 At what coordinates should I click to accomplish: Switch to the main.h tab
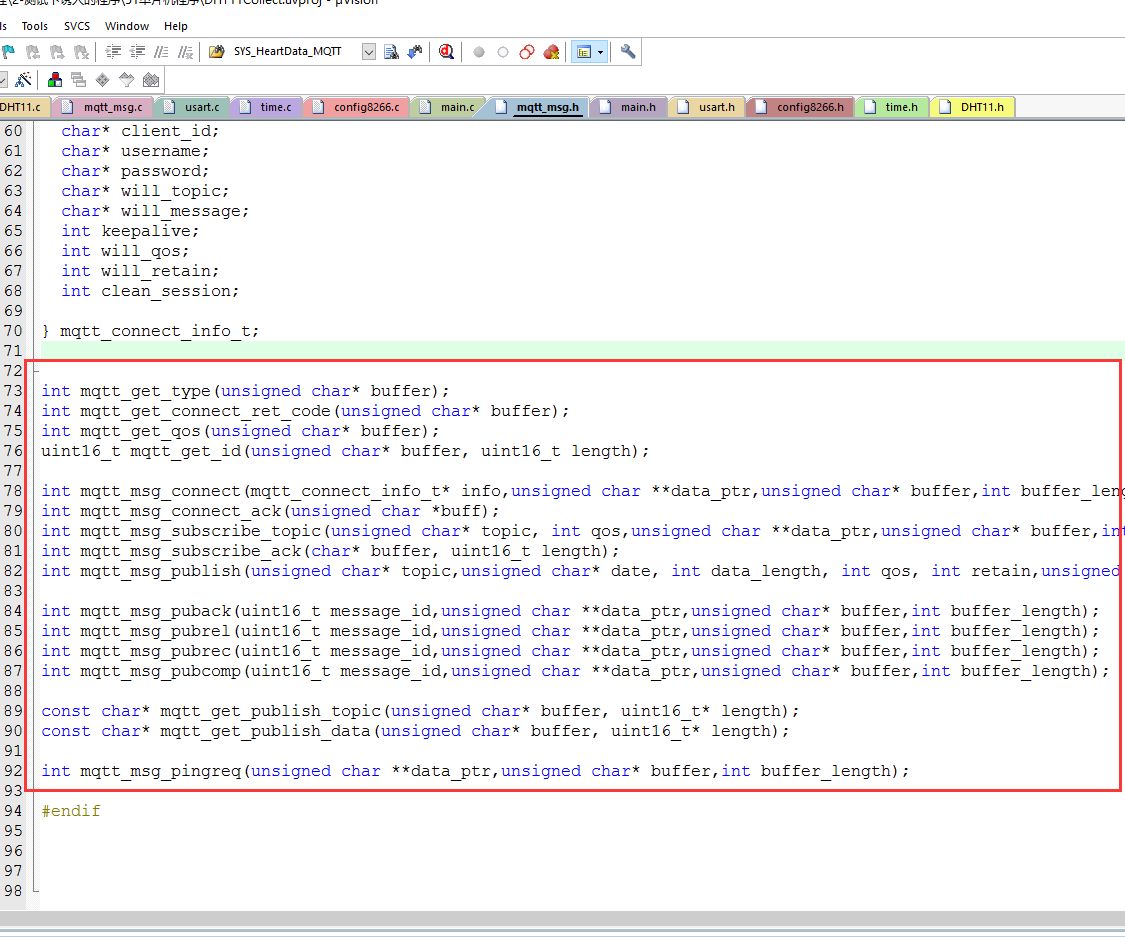629,107
